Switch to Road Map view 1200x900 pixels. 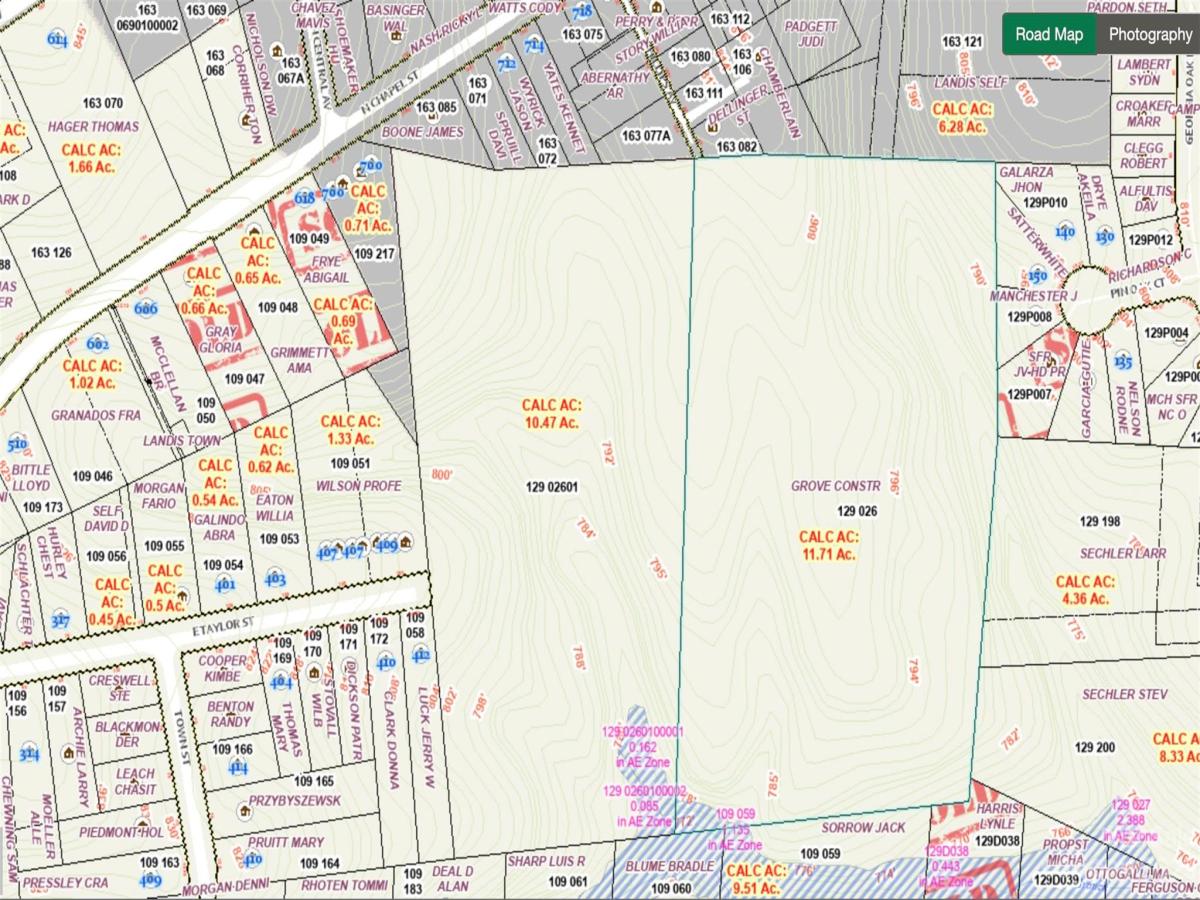point(1049,35)
